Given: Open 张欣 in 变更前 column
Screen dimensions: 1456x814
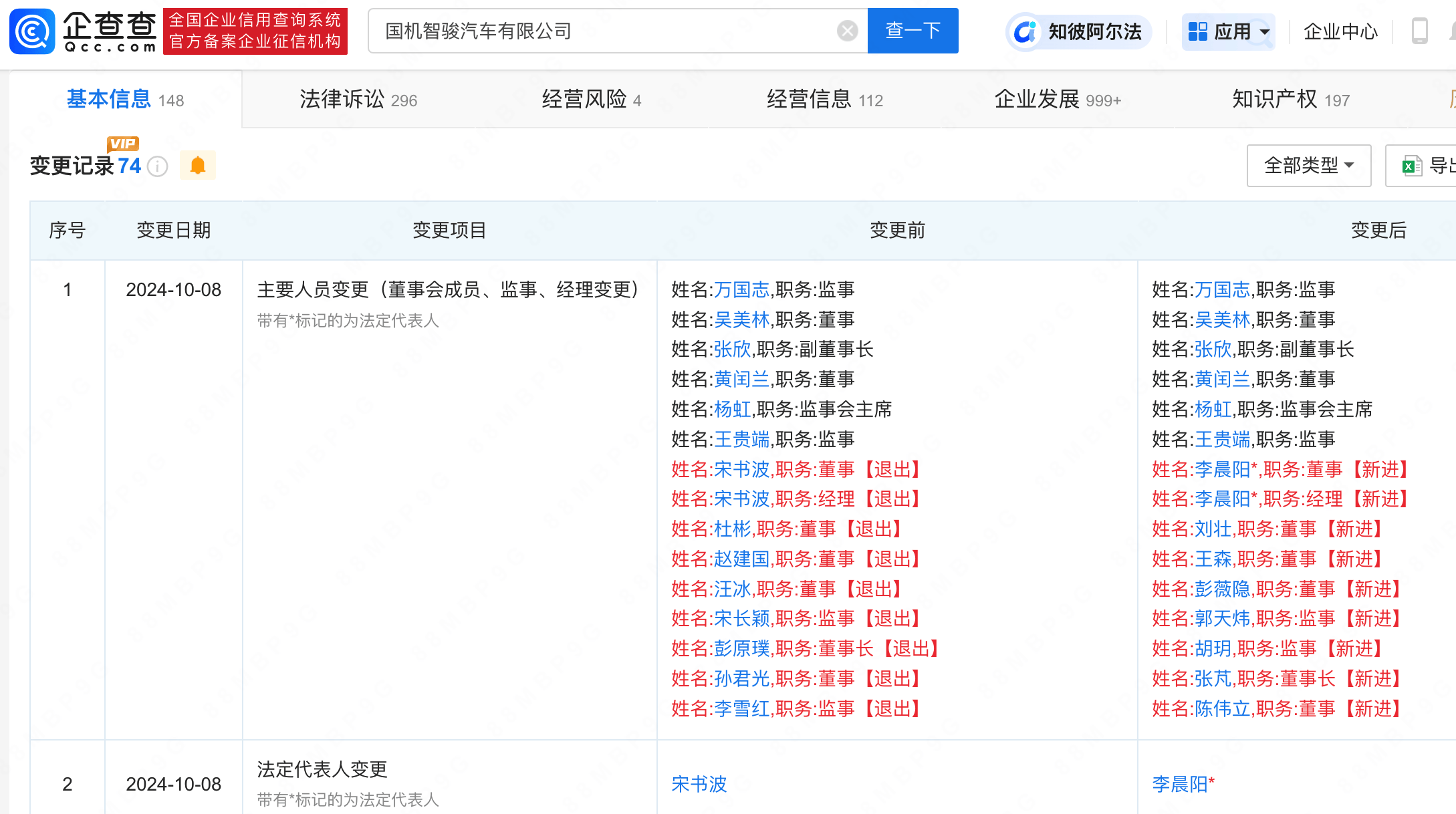Looking at the screenshot, I should pyautogui.click(x=733, y=349).
